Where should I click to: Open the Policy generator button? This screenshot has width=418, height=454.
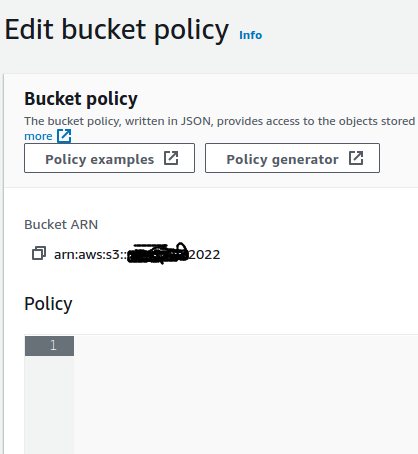pos(292,158)
